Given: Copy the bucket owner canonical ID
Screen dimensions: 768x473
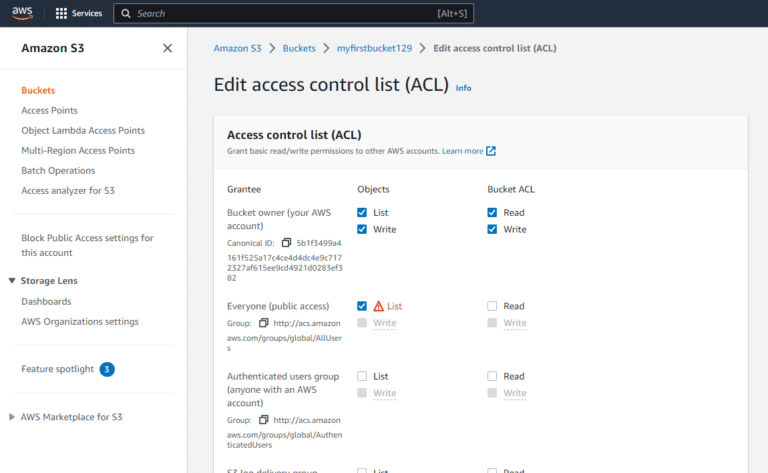Looking at the screenshot, I should point(286,243).
